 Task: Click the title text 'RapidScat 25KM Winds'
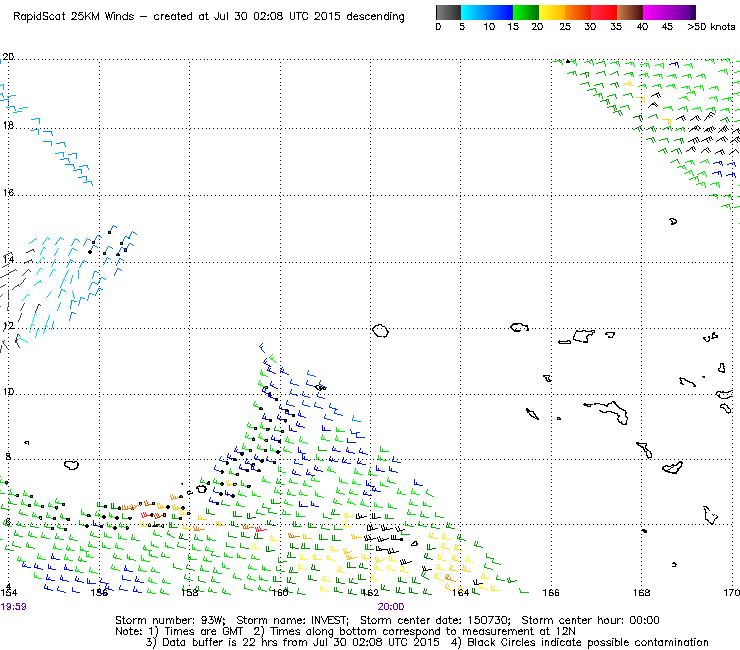tap(74, 17)
